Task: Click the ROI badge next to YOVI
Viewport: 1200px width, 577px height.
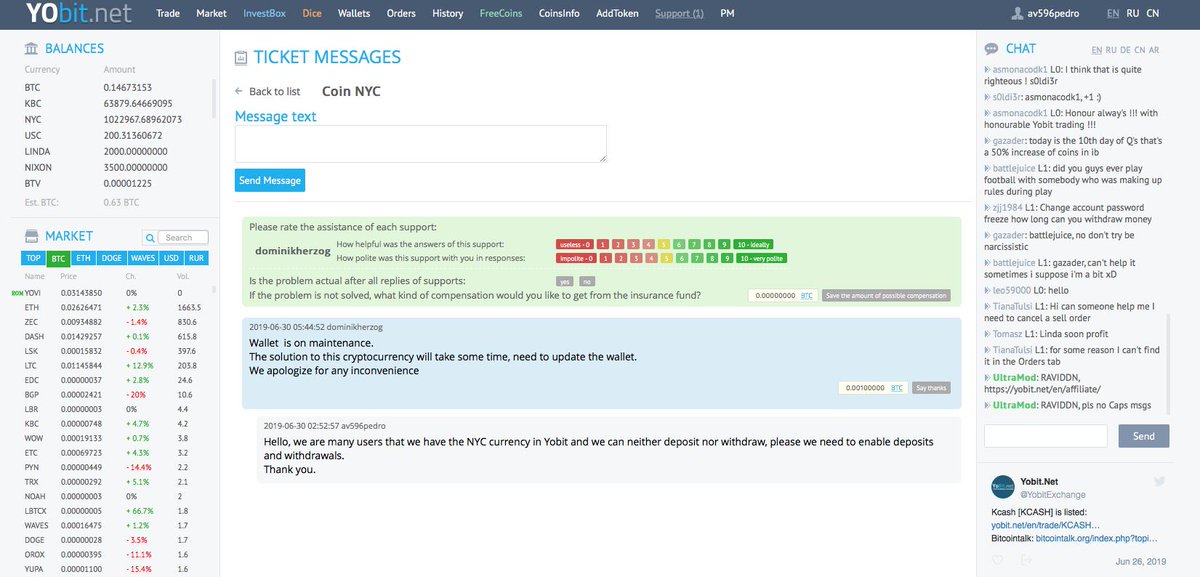Action: tap(16, 293)
